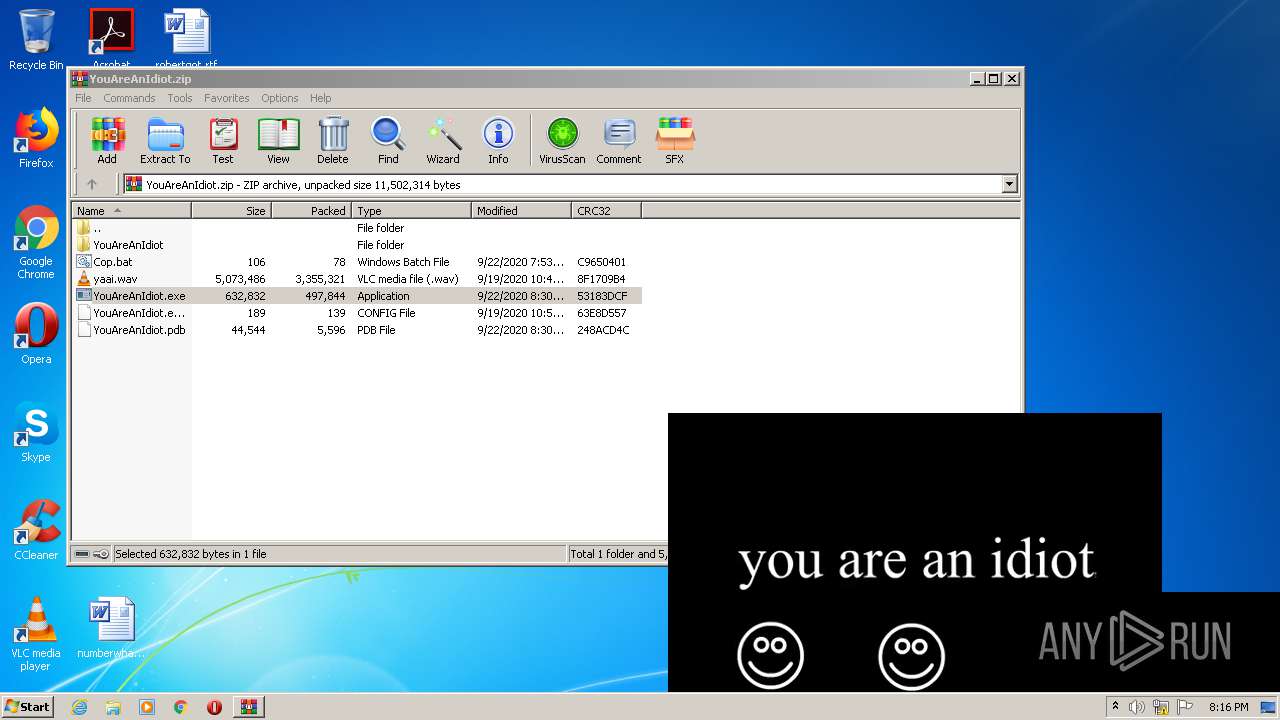Launch VLC media player from desktop
The width and height of the screenshot is (1280, 720).
(36, 634)
